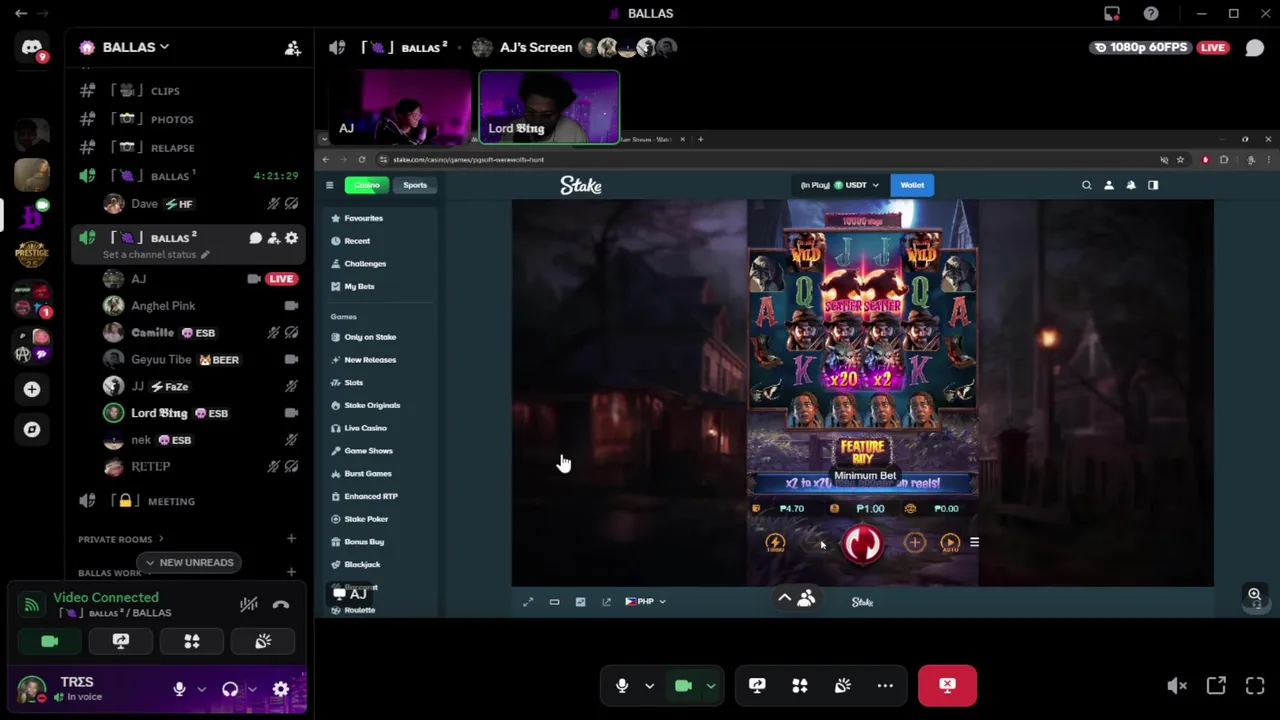Toggle camera in voice panel
Screen dimensions: 1280x720
coord(50,642)
